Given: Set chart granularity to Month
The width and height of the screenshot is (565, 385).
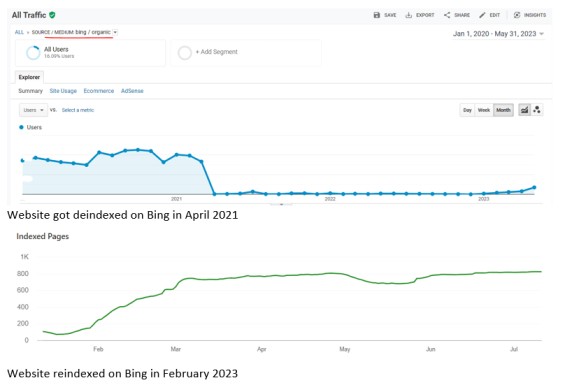Looking at the screenshot, I should pyautogui.click(x=503, y=110).
